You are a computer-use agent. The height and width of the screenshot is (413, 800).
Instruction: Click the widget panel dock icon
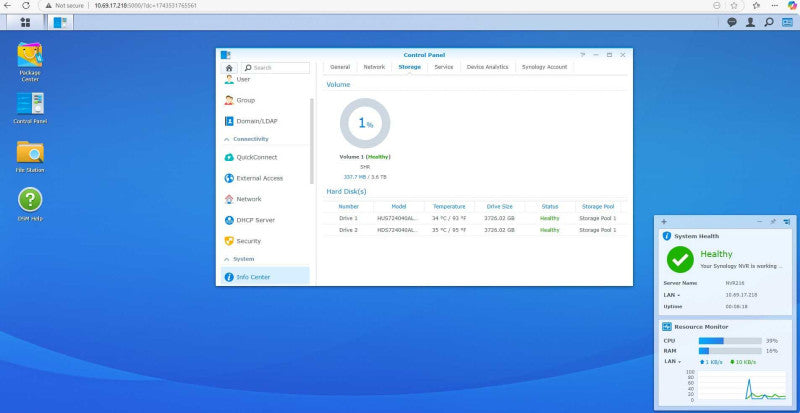[x=787, y=222]
